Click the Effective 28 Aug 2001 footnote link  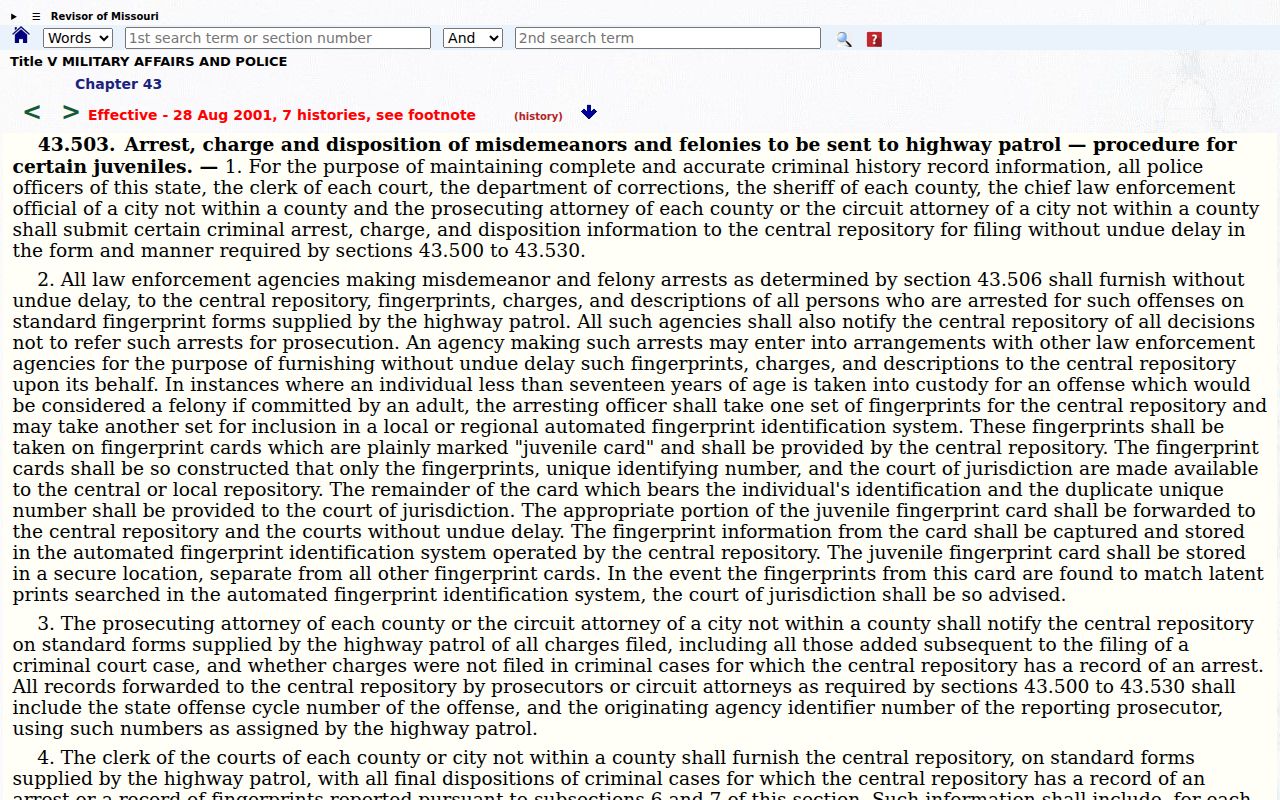click(x=282, y=115)
